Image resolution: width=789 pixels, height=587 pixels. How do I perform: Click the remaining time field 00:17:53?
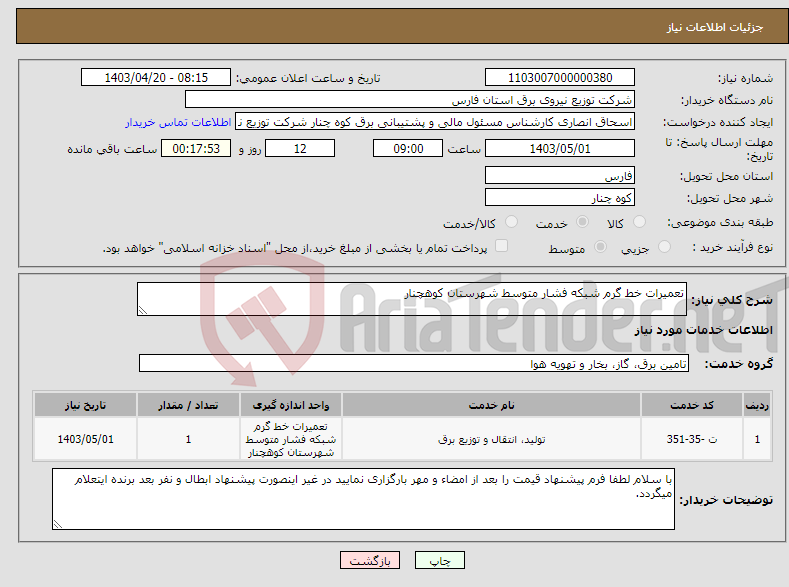coord(196,148)
